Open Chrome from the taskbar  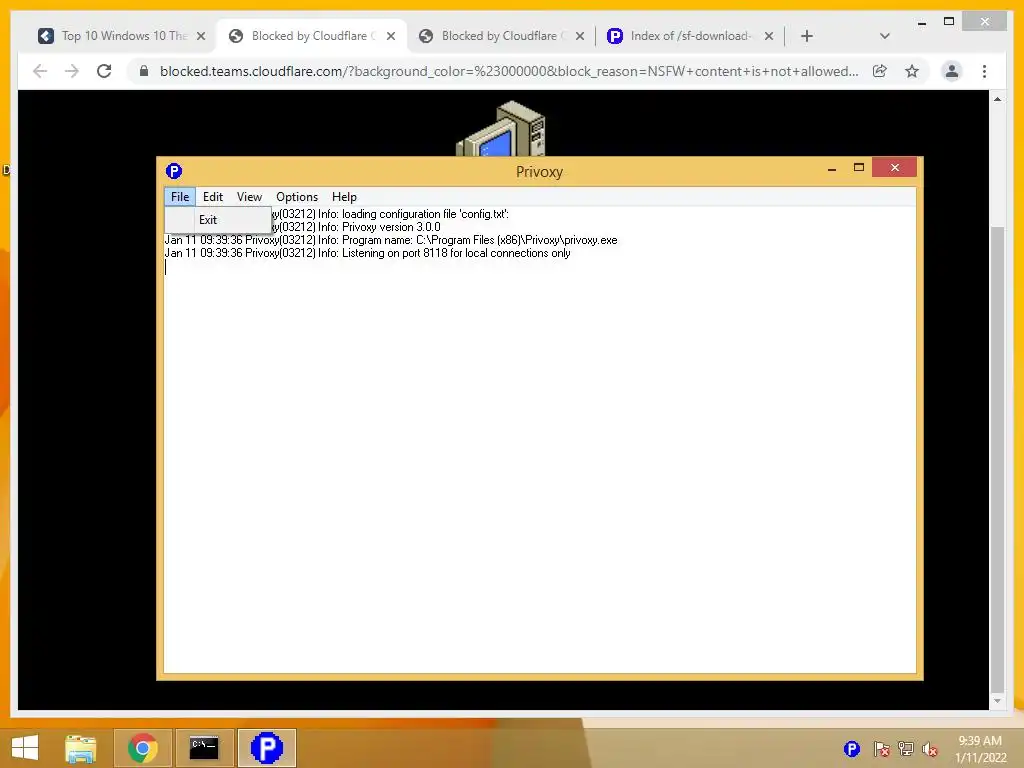point(142,748)
